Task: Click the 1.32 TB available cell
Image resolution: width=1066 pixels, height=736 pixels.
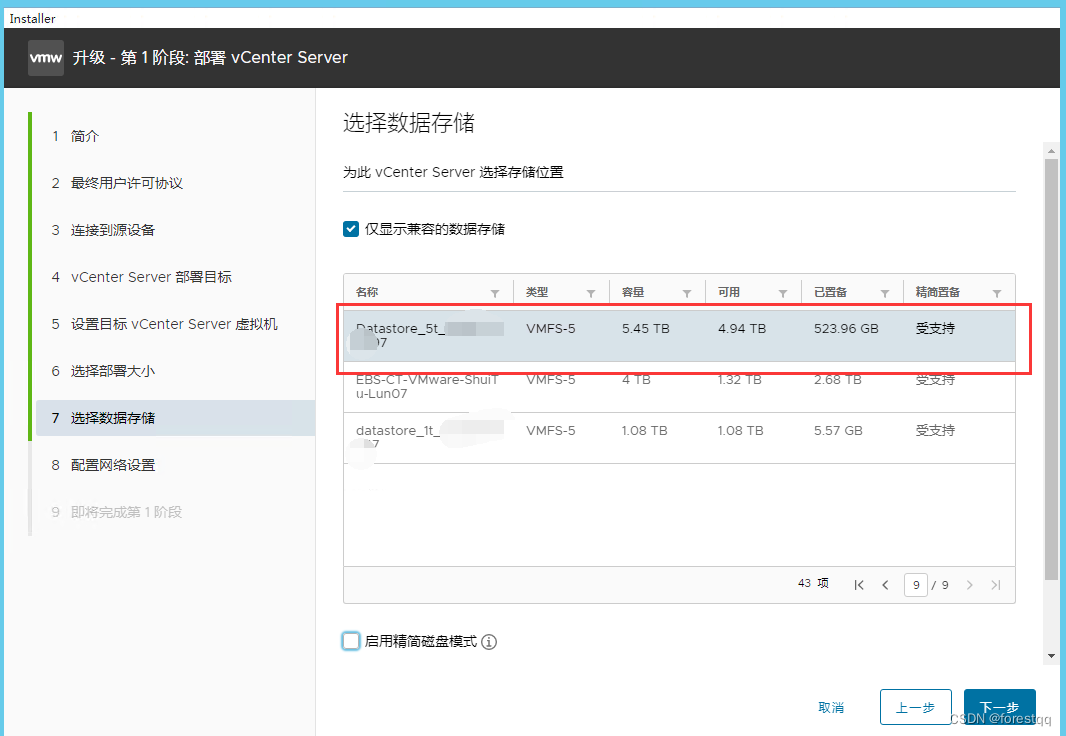Action: pos(740,380)
